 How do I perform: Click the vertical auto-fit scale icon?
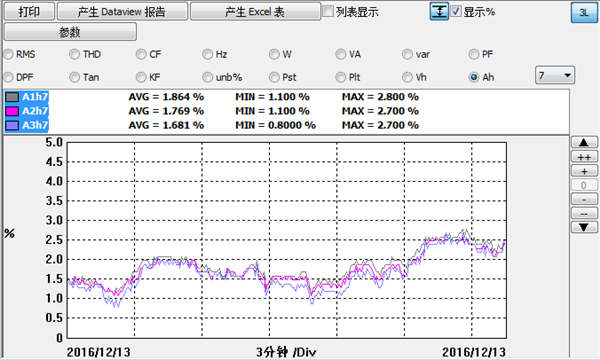pyautogui.click(x=439, y=11)
